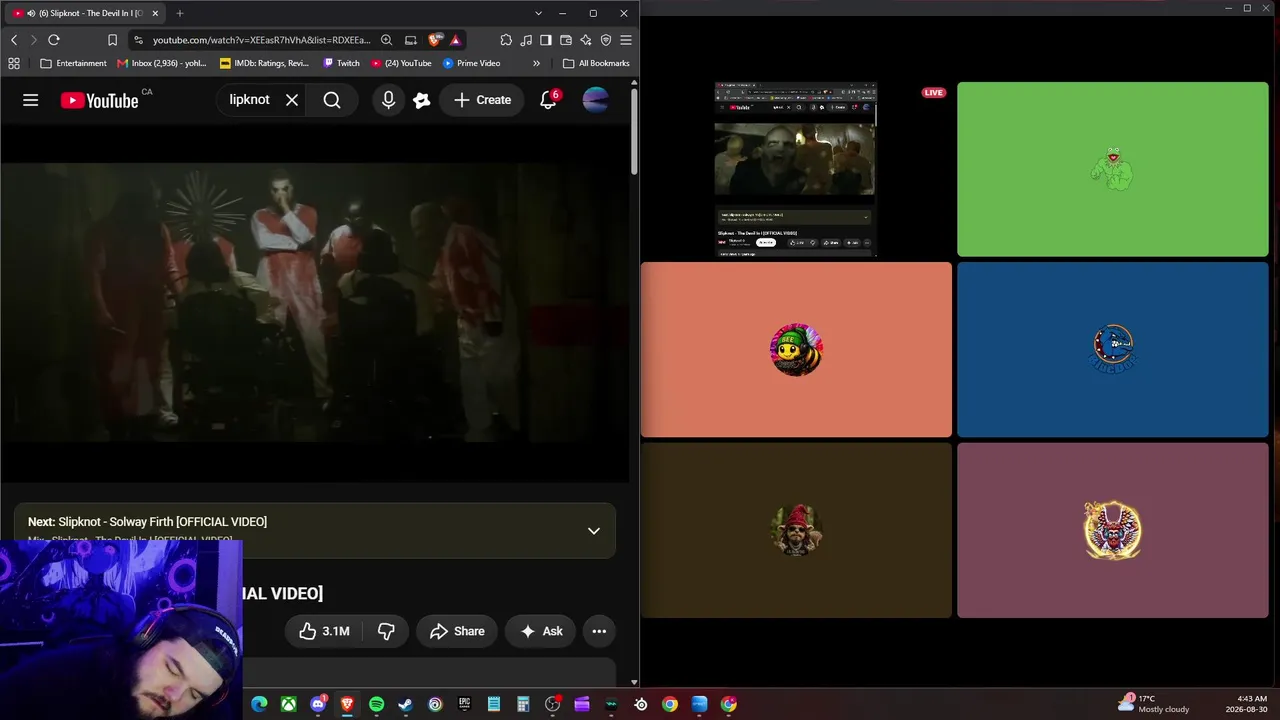Open the weather widget showing 17°C
1280x720 pixels.
tap(1155, 704)
